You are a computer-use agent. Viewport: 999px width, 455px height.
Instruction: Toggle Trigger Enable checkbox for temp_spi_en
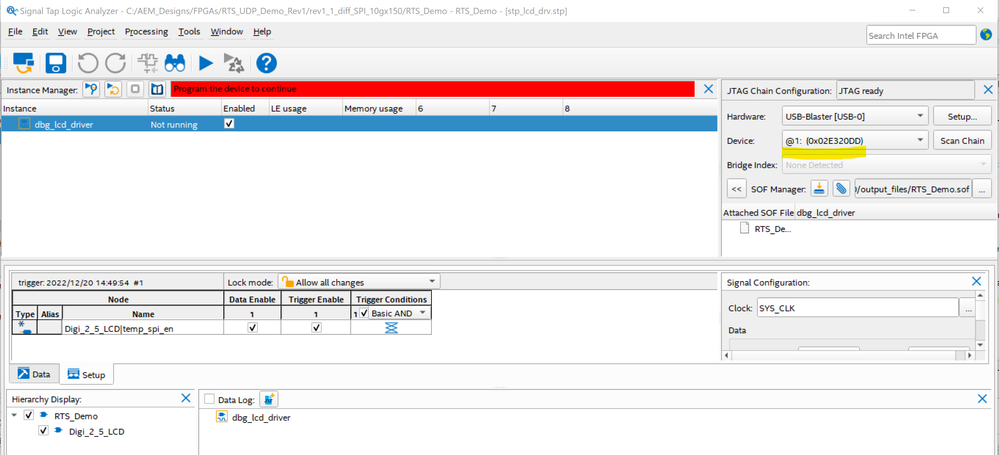pos(316,327)
